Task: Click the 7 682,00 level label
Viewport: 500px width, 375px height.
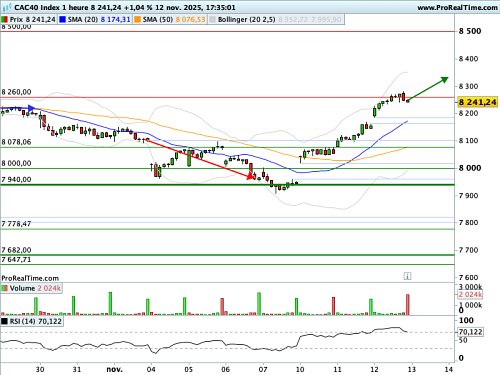Action: (x=16, y=250)
